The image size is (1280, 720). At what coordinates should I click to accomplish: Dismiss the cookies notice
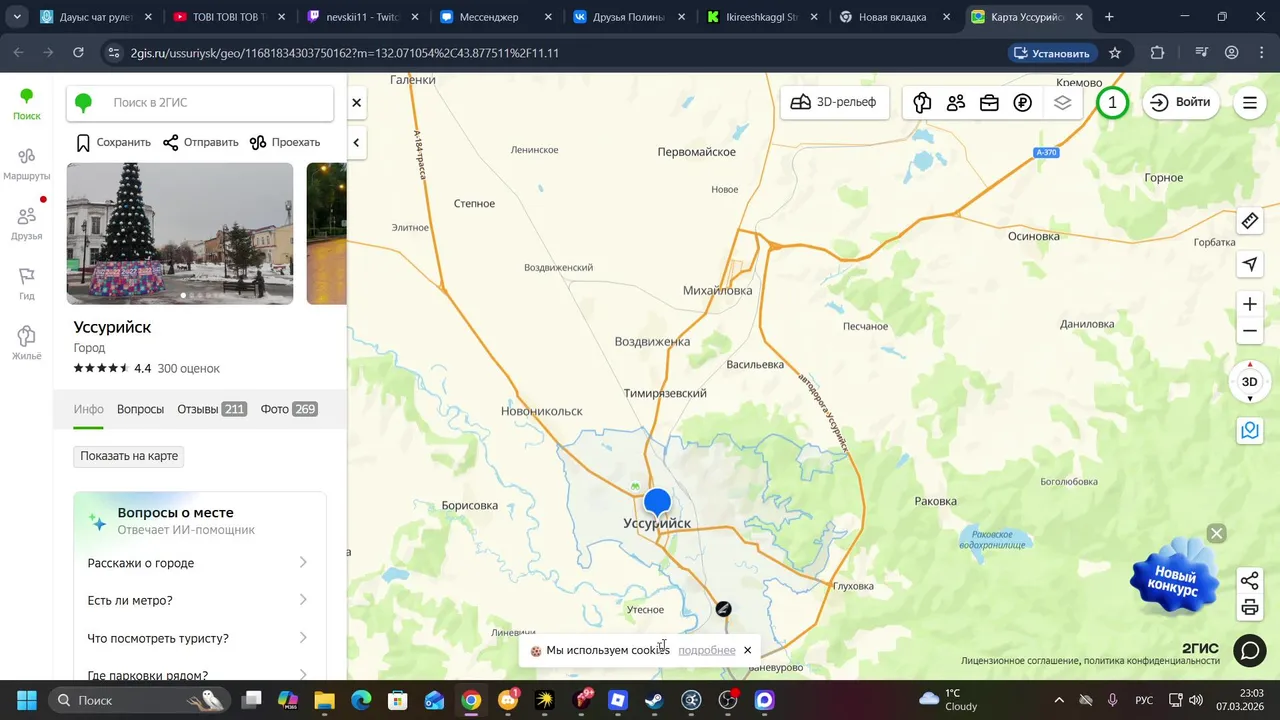click(747, 650)
